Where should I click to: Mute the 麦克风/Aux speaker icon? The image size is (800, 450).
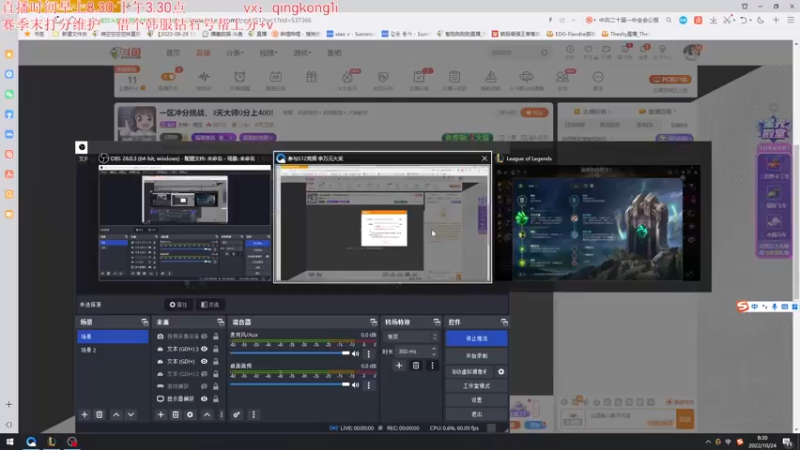(x=356, y=354)
